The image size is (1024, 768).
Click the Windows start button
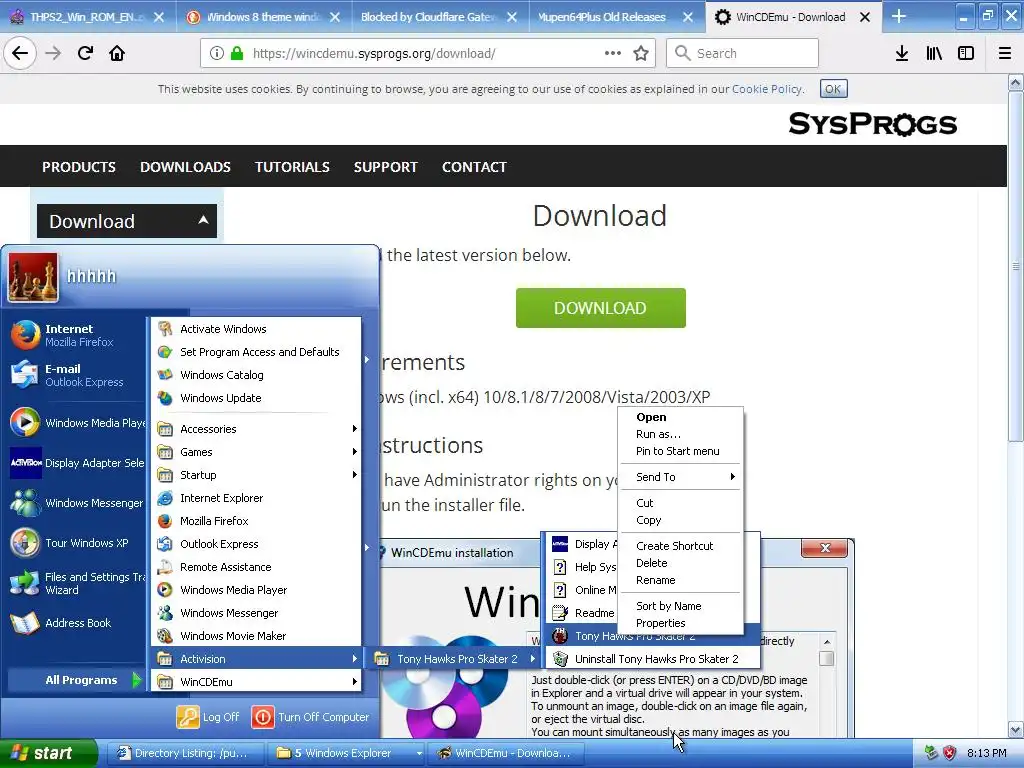[x=48, y=753]
